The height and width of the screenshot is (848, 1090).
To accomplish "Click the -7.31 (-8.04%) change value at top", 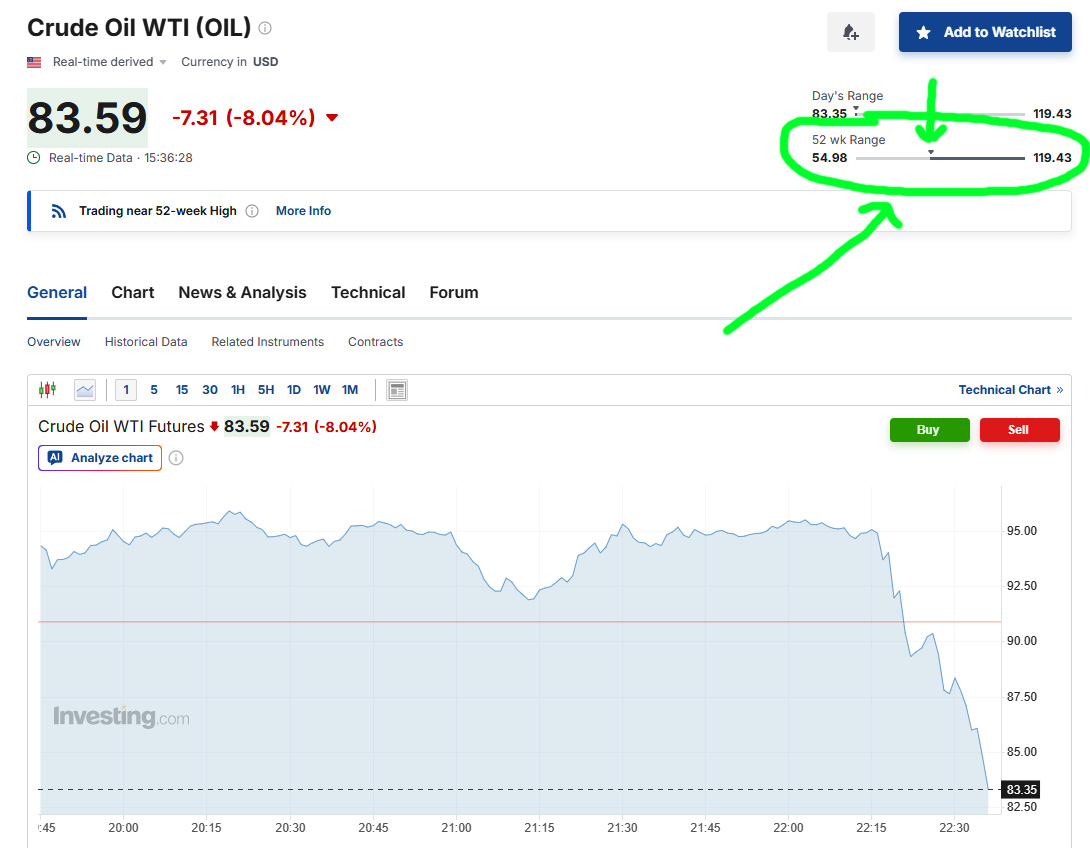I will (x=244, y=117).
